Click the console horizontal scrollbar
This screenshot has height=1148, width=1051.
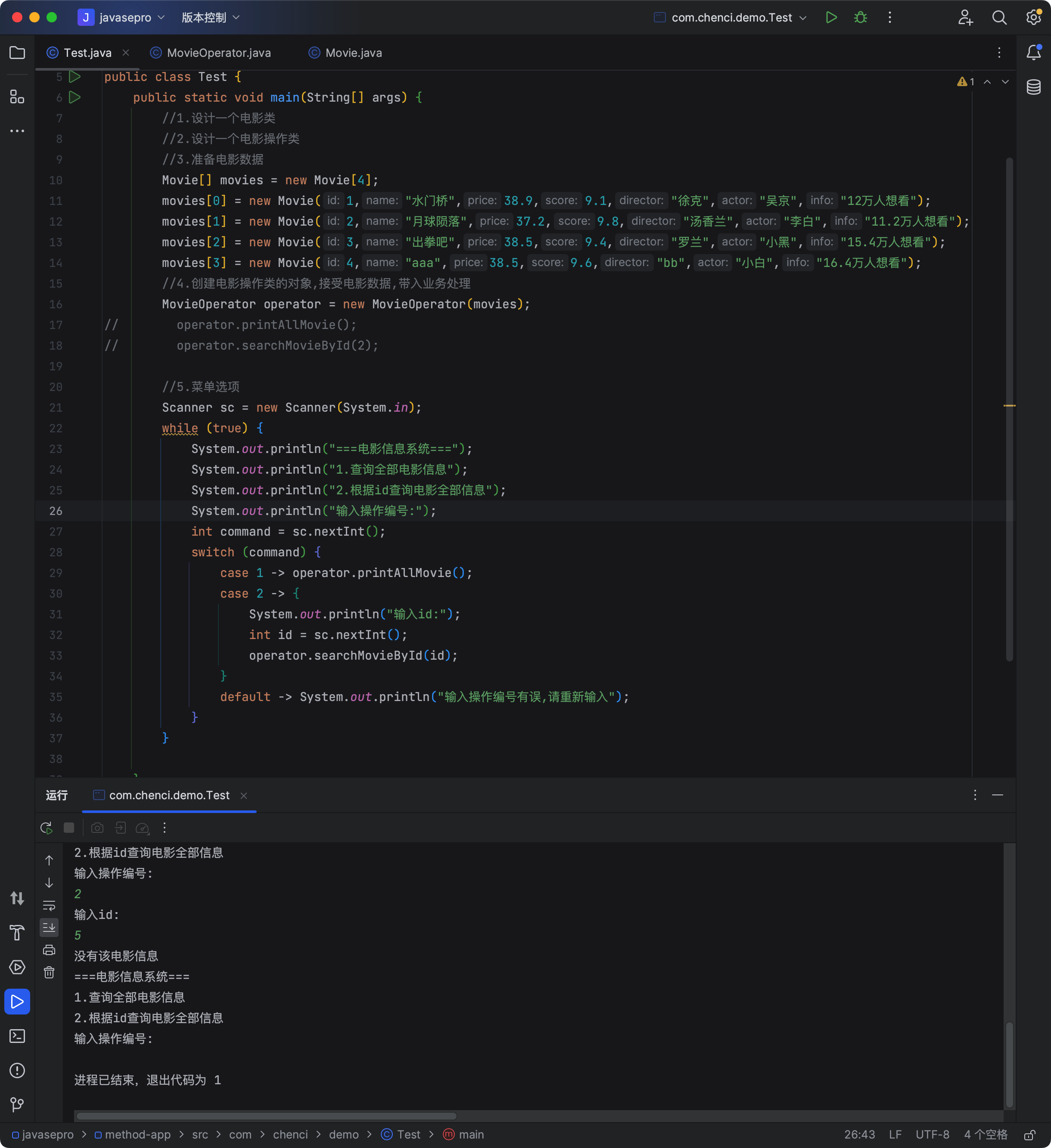(266, 1116)
